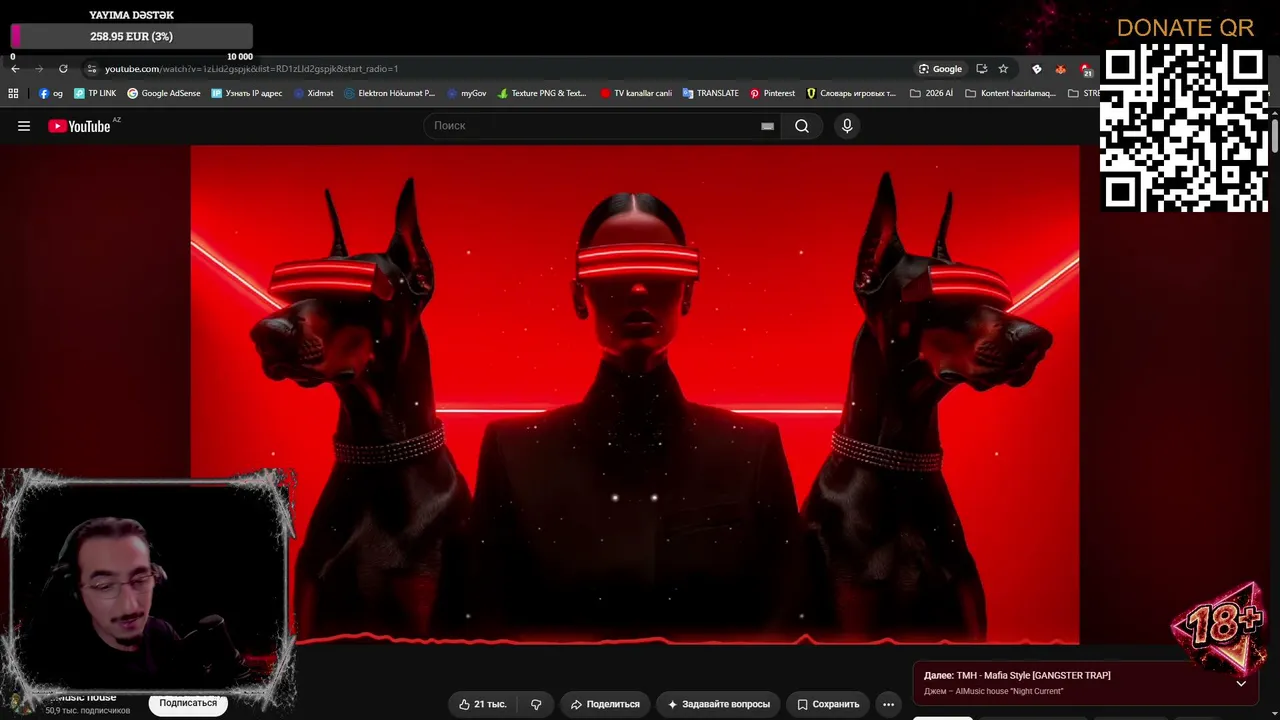Open the Facebook 'og' bookmark
This screenshot has width=1280, height=720.
click(51, 93)
